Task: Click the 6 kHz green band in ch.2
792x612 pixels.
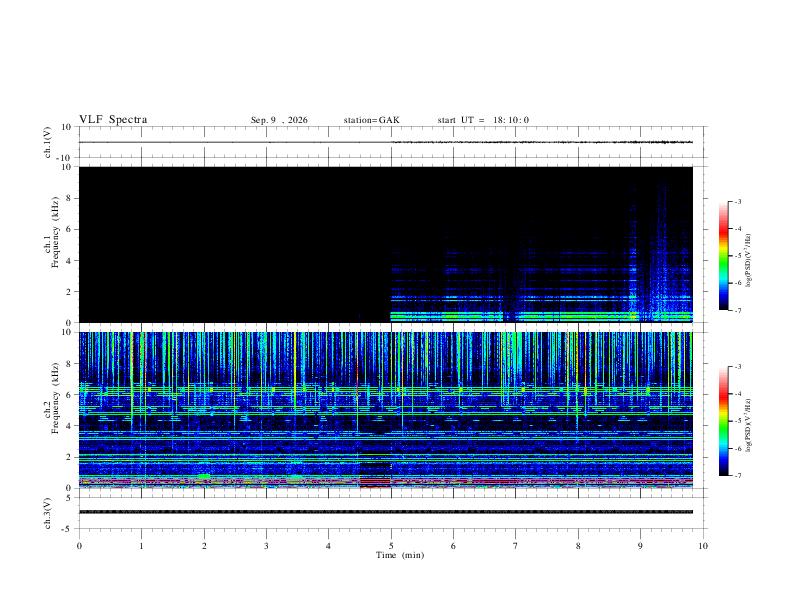Action: pos(386,389)
